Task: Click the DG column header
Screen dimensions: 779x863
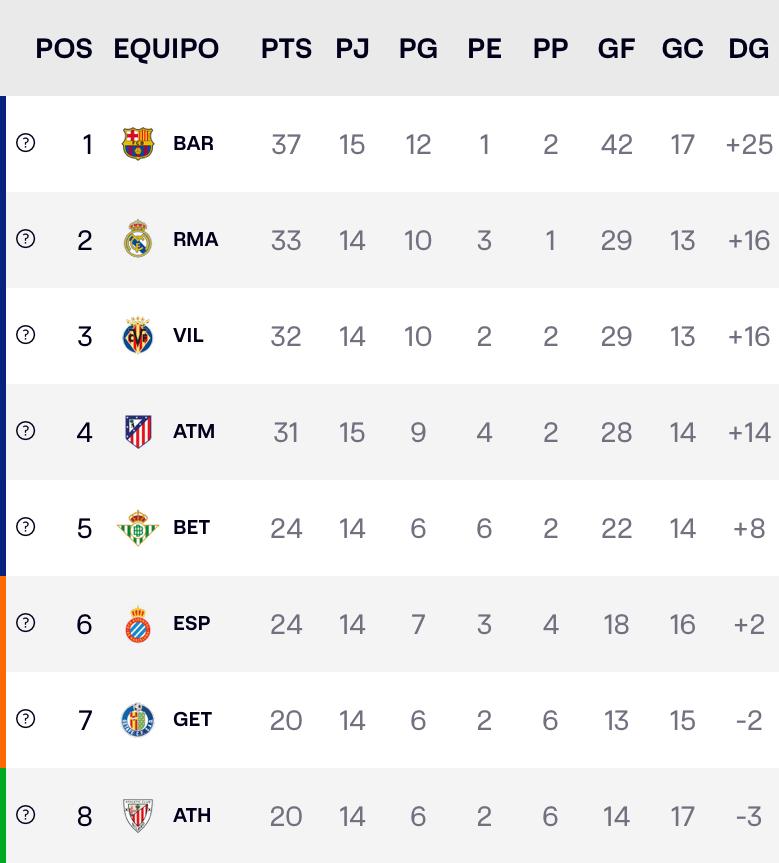Action: click(748, 49)
